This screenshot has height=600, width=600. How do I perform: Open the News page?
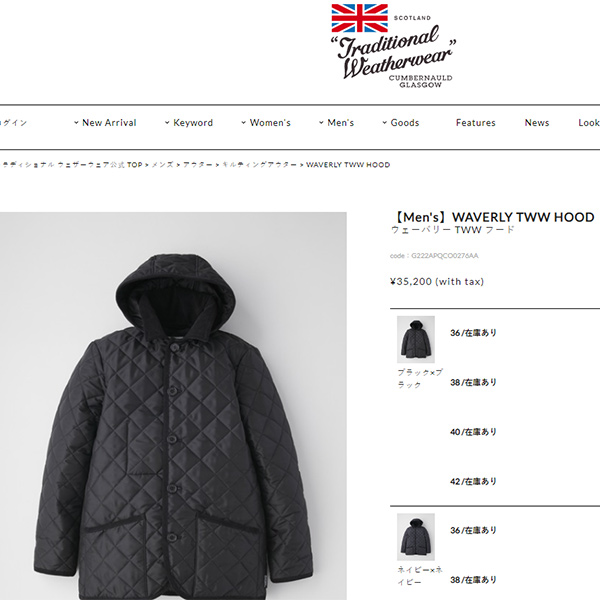point(537,123)
